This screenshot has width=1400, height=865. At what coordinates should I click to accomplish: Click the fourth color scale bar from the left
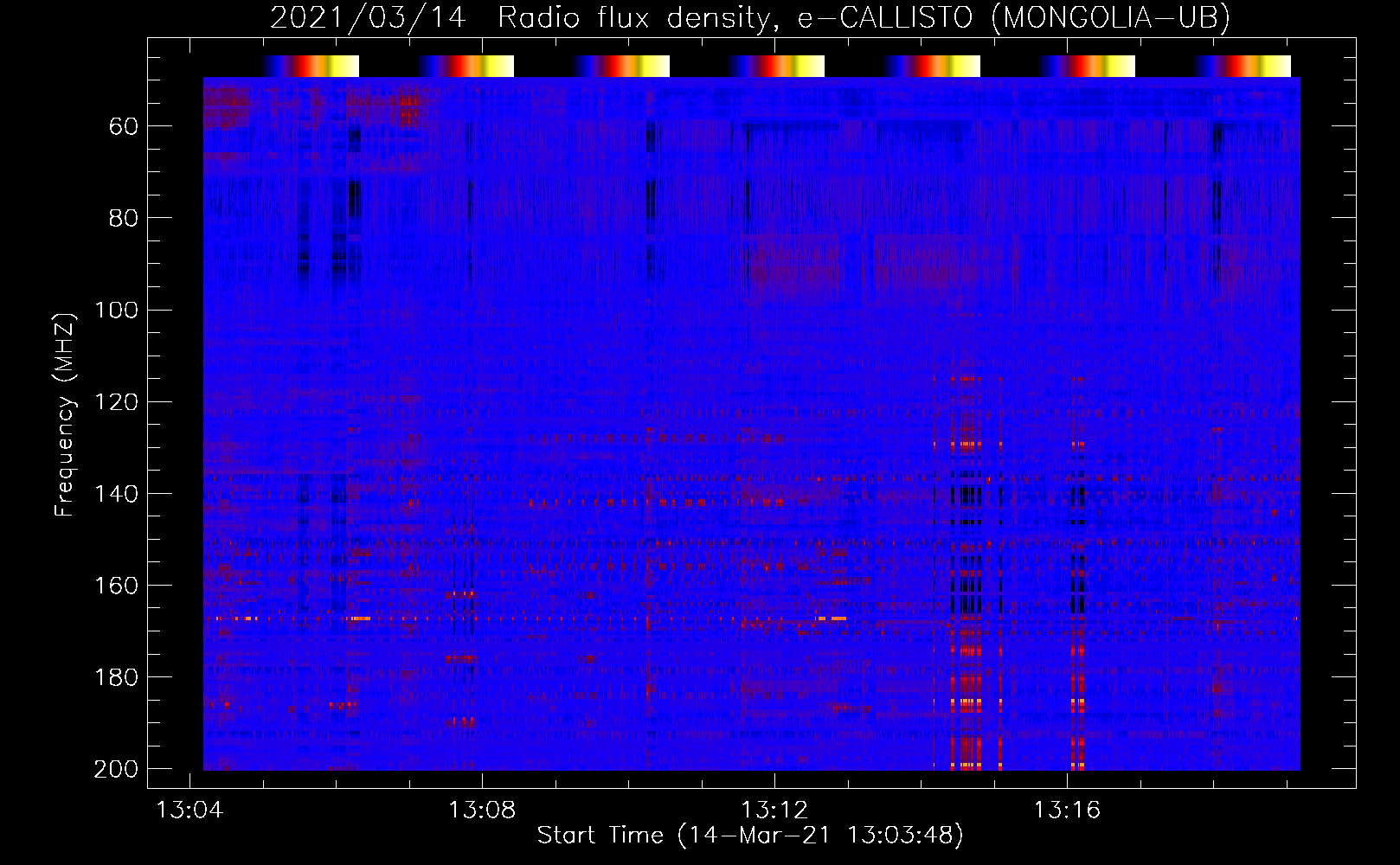point(776,66)
